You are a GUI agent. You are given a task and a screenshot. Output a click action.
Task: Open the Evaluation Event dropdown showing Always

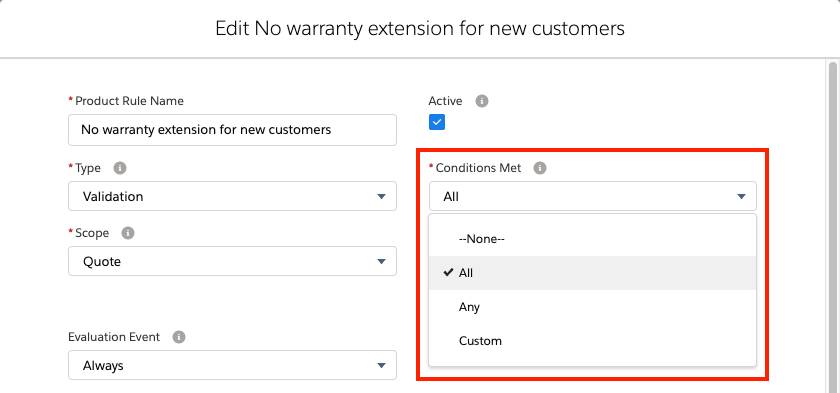pyautogui.click(x=232, y=365)
